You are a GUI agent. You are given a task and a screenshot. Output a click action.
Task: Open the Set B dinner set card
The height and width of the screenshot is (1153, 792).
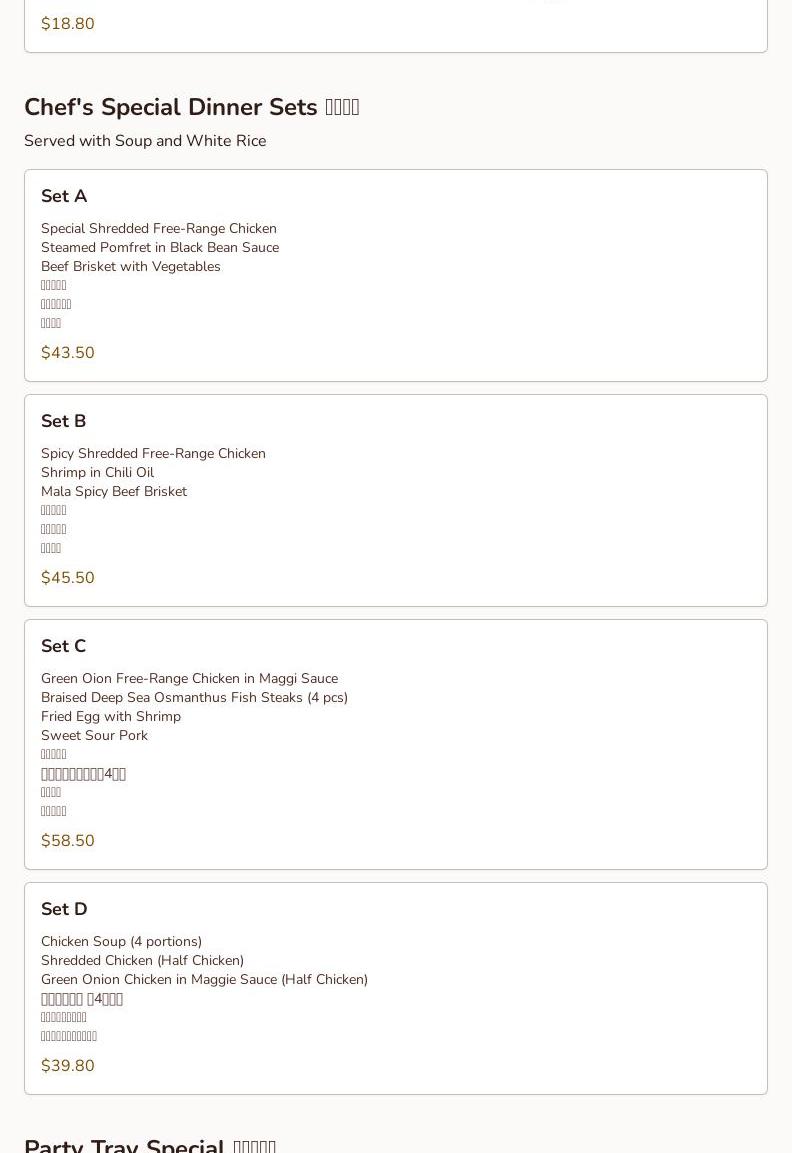click(396, 501)
